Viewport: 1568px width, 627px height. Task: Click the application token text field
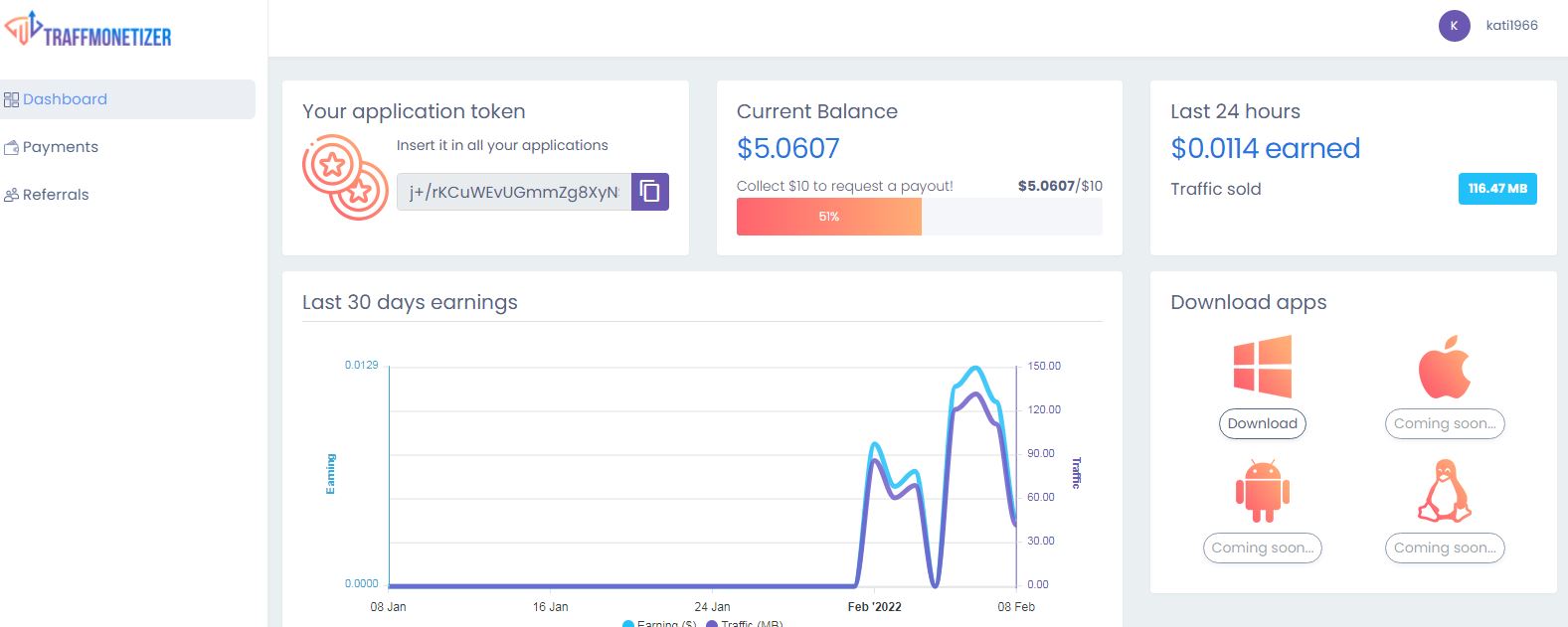(x=513, y=192)
